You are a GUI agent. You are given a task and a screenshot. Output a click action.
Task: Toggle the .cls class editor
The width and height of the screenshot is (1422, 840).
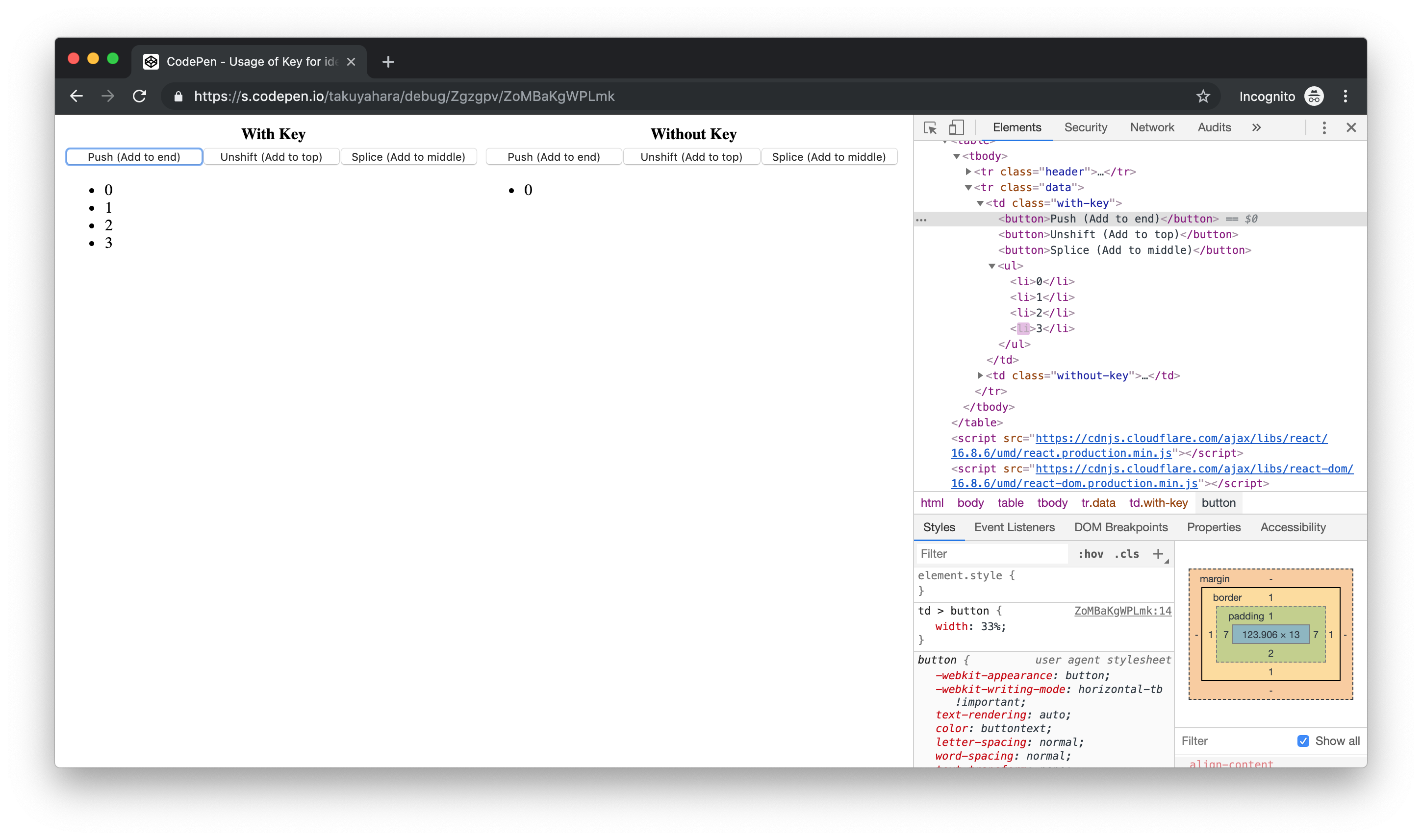[1126, 554]
